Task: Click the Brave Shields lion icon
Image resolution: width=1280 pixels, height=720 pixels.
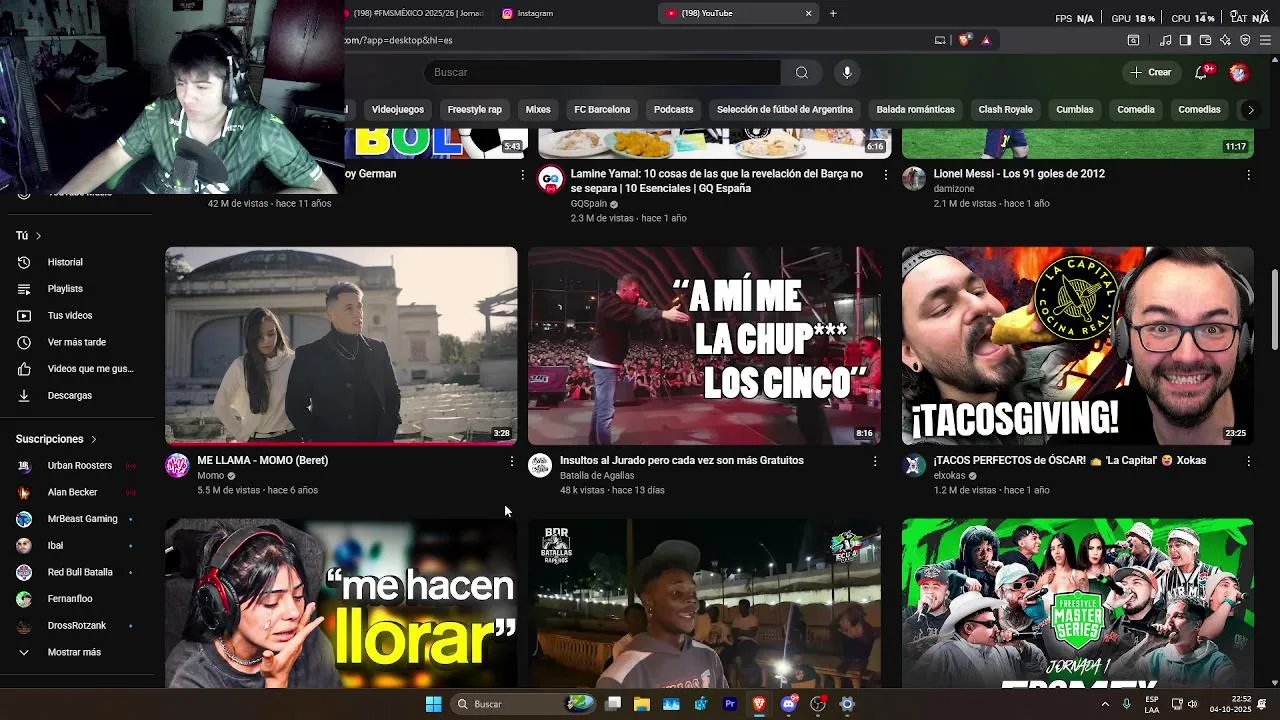Action: coord(964,40)
